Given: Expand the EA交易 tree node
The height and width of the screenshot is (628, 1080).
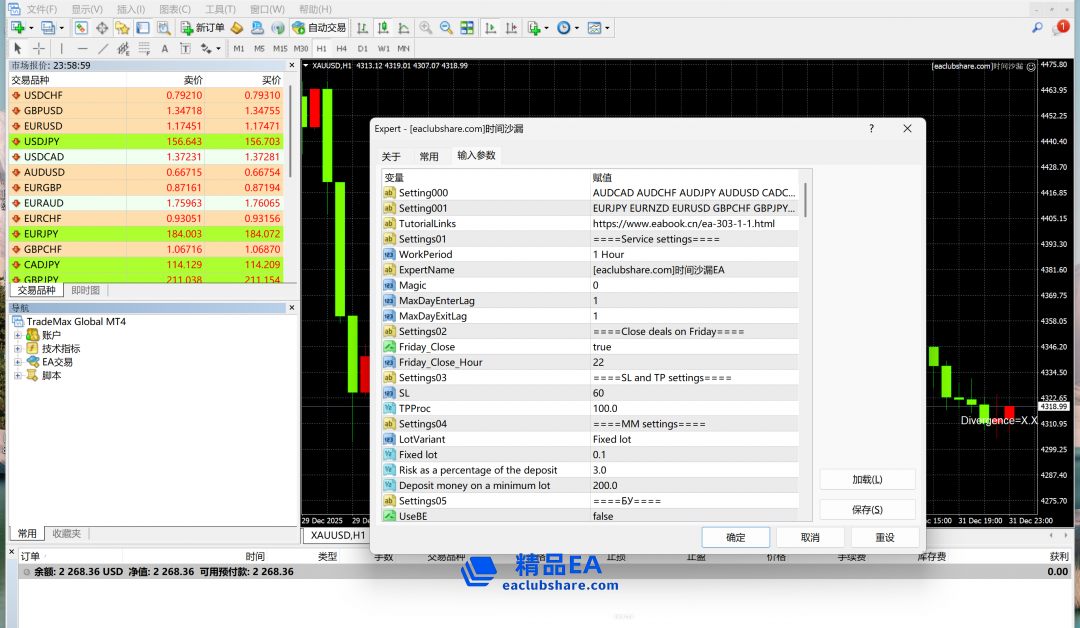Looking at the screenshot, I should [x=17, y=362].
